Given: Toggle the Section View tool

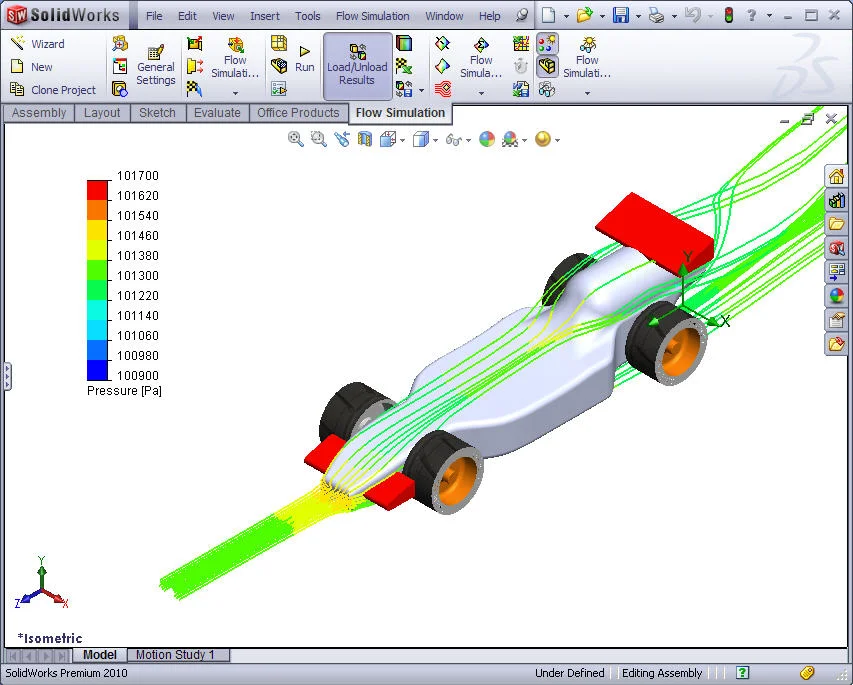Looking at the screenshot, I should (x=363, y=139).
